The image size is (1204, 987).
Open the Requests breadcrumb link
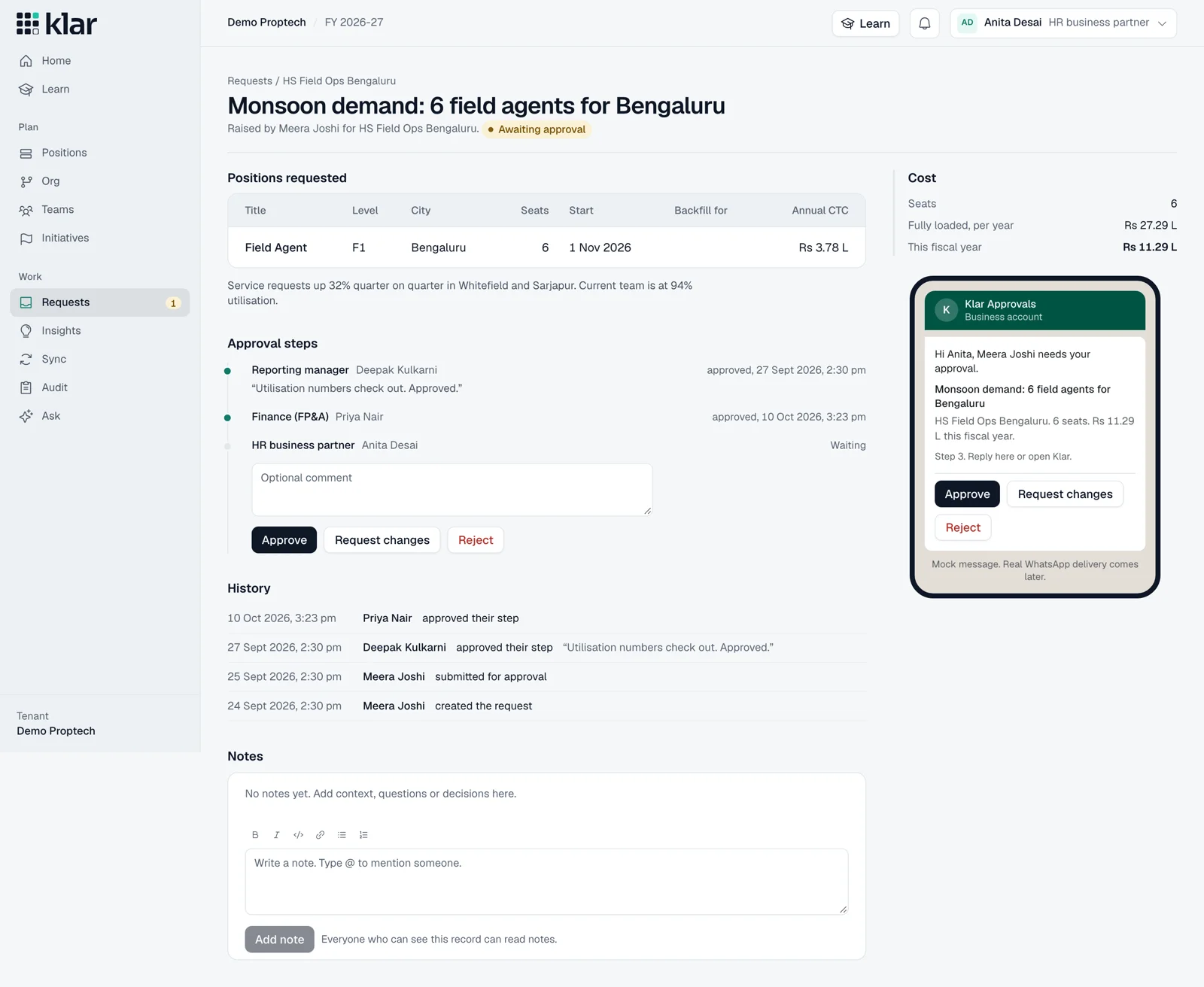point(250,81)
